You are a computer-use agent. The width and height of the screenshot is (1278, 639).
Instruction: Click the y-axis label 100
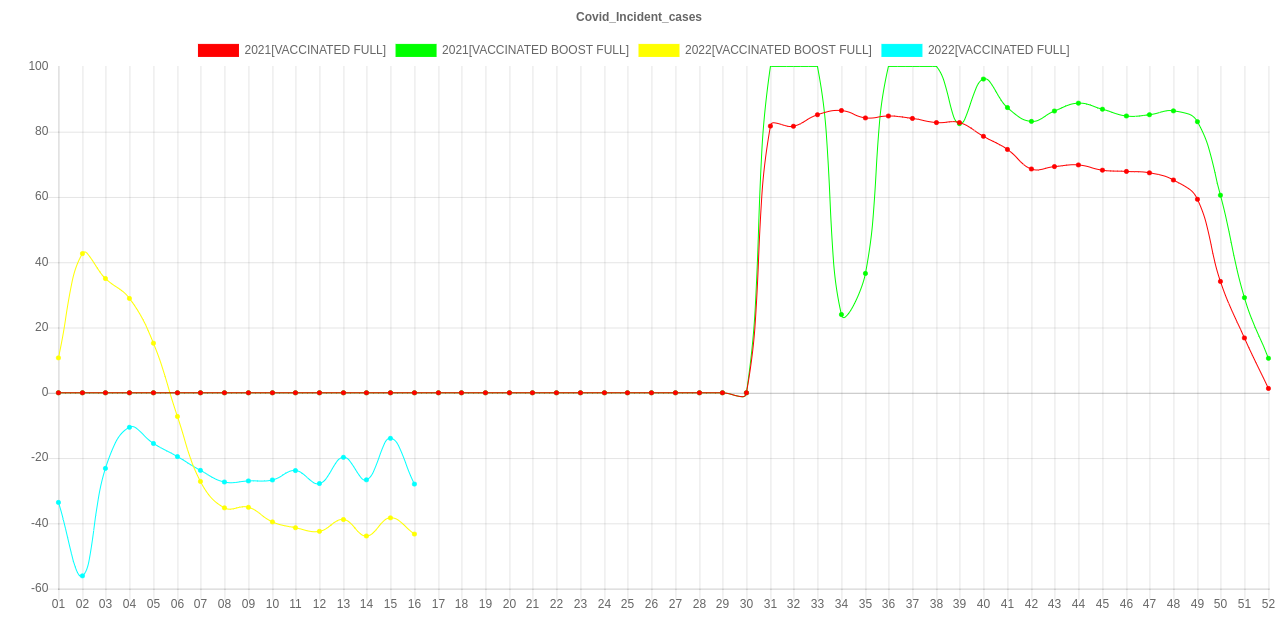coord(39,66)
